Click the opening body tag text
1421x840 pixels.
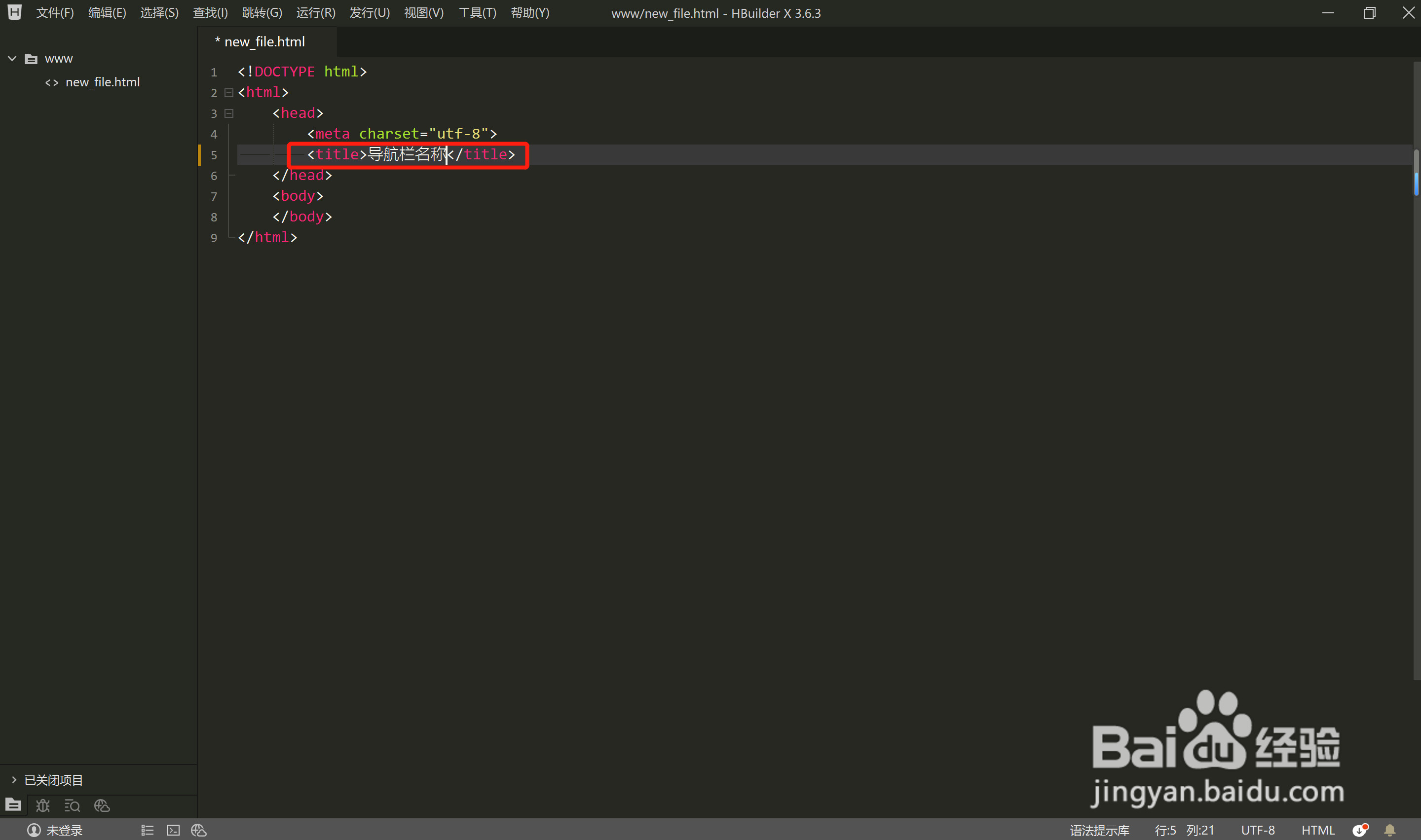click(x=298, y=196)
